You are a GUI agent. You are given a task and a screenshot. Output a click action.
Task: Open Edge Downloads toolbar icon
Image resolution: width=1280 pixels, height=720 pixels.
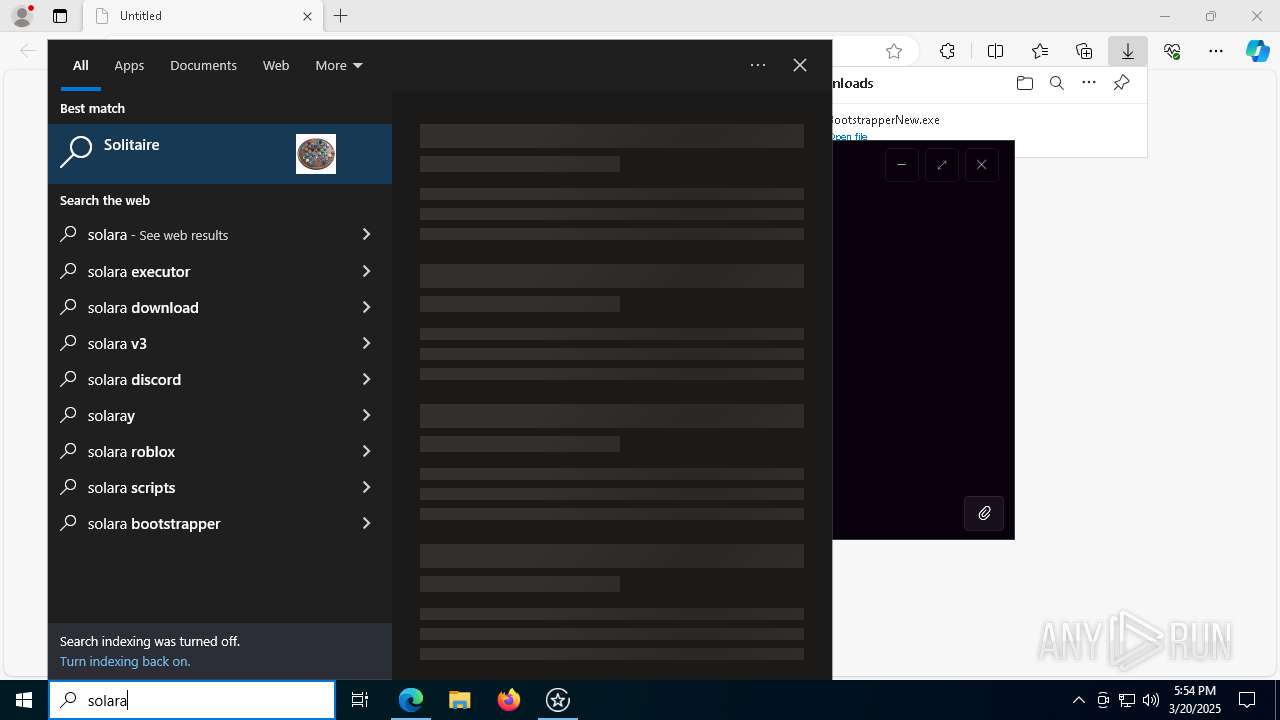click(1128, 51)
